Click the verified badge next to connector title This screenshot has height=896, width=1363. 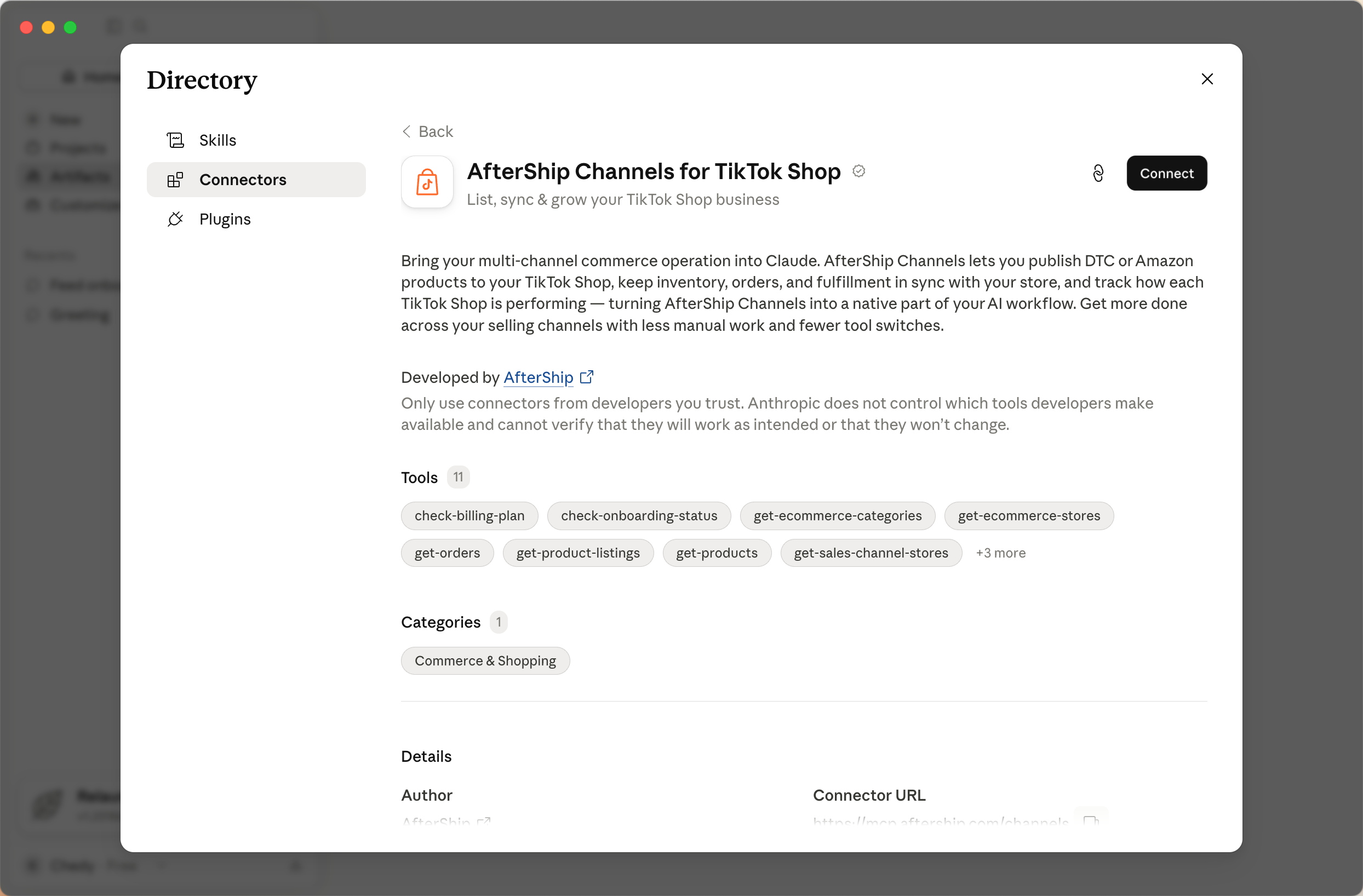click(858, 171)
